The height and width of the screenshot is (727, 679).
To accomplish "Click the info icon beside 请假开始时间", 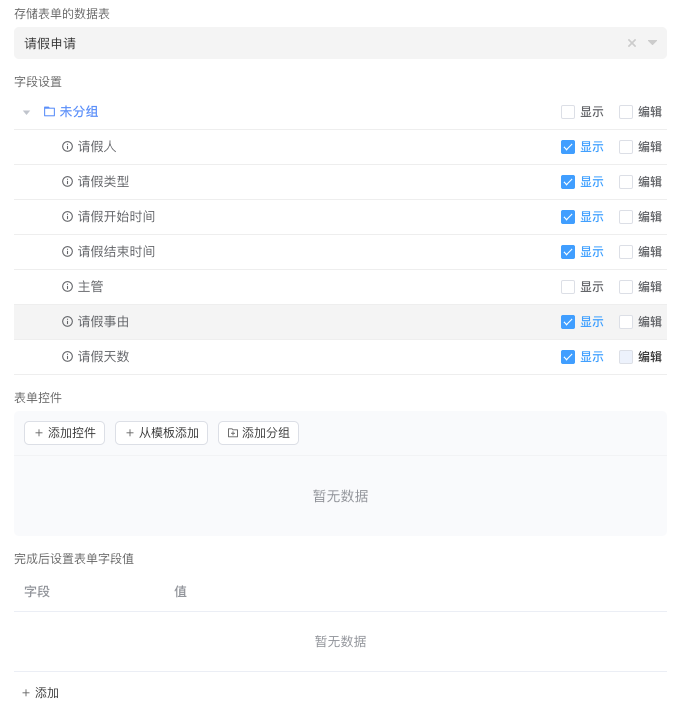I will [x=67, y=217].
